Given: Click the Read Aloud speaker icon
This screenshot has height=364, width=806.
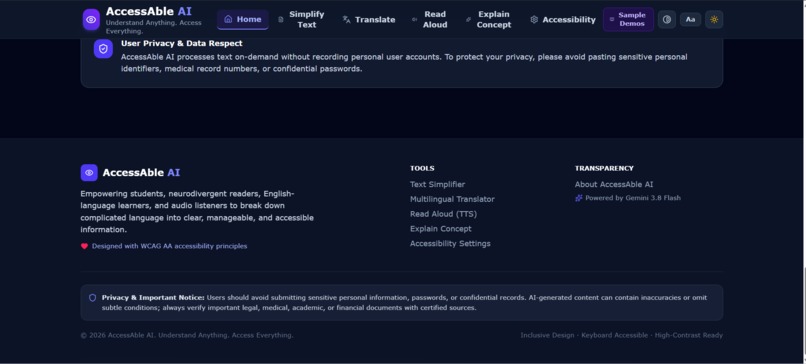Looking at the screenshot, I should pyautogui.click(x=414, y=20).
